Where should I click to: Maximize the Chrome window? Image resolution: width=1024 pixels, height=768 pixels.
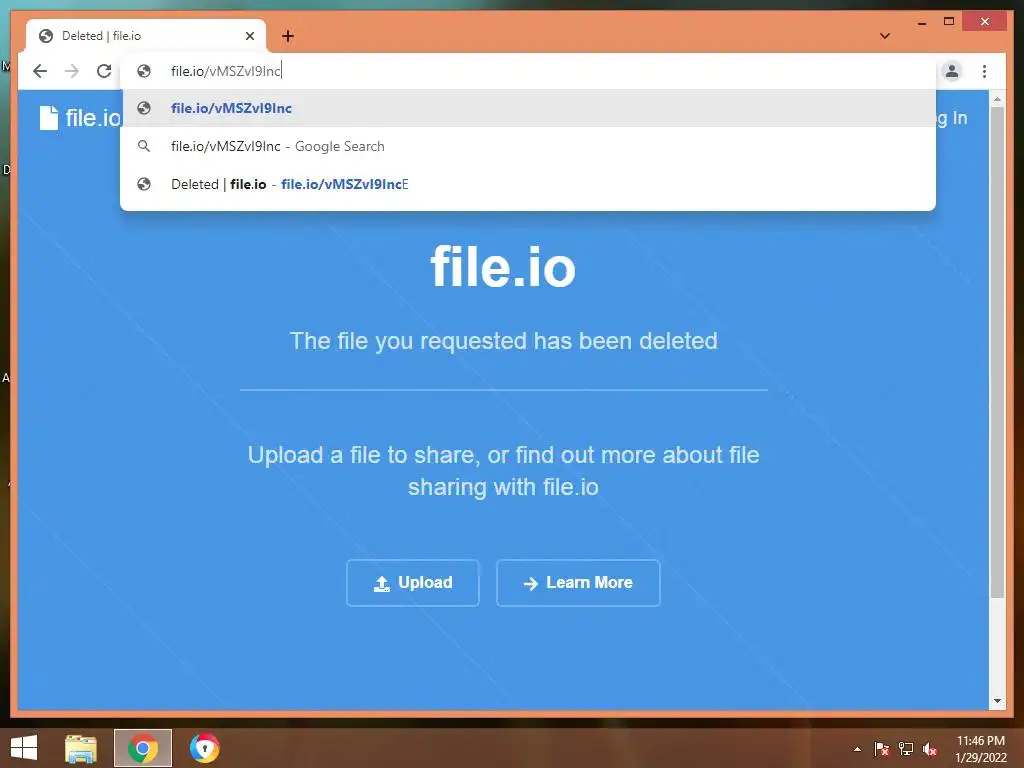tap(949, 22)
